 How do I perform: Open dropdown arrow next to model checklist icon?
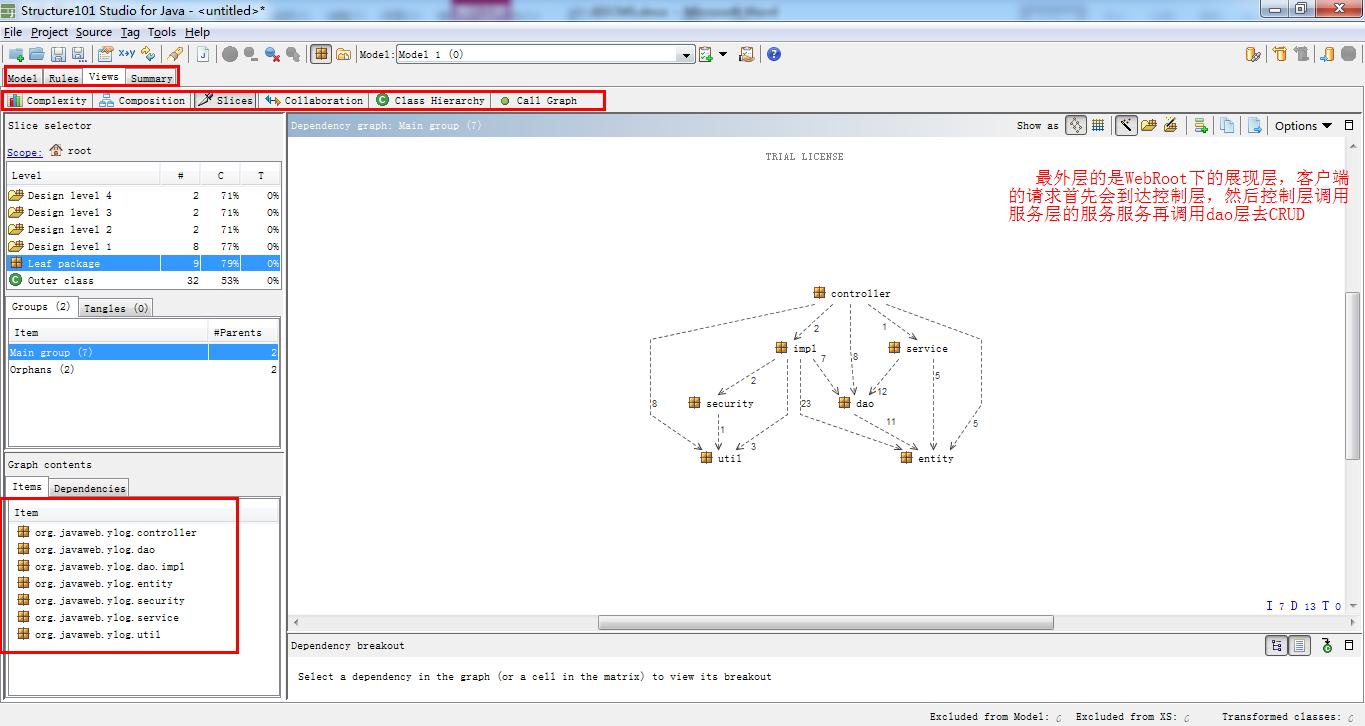click(723, 54)
